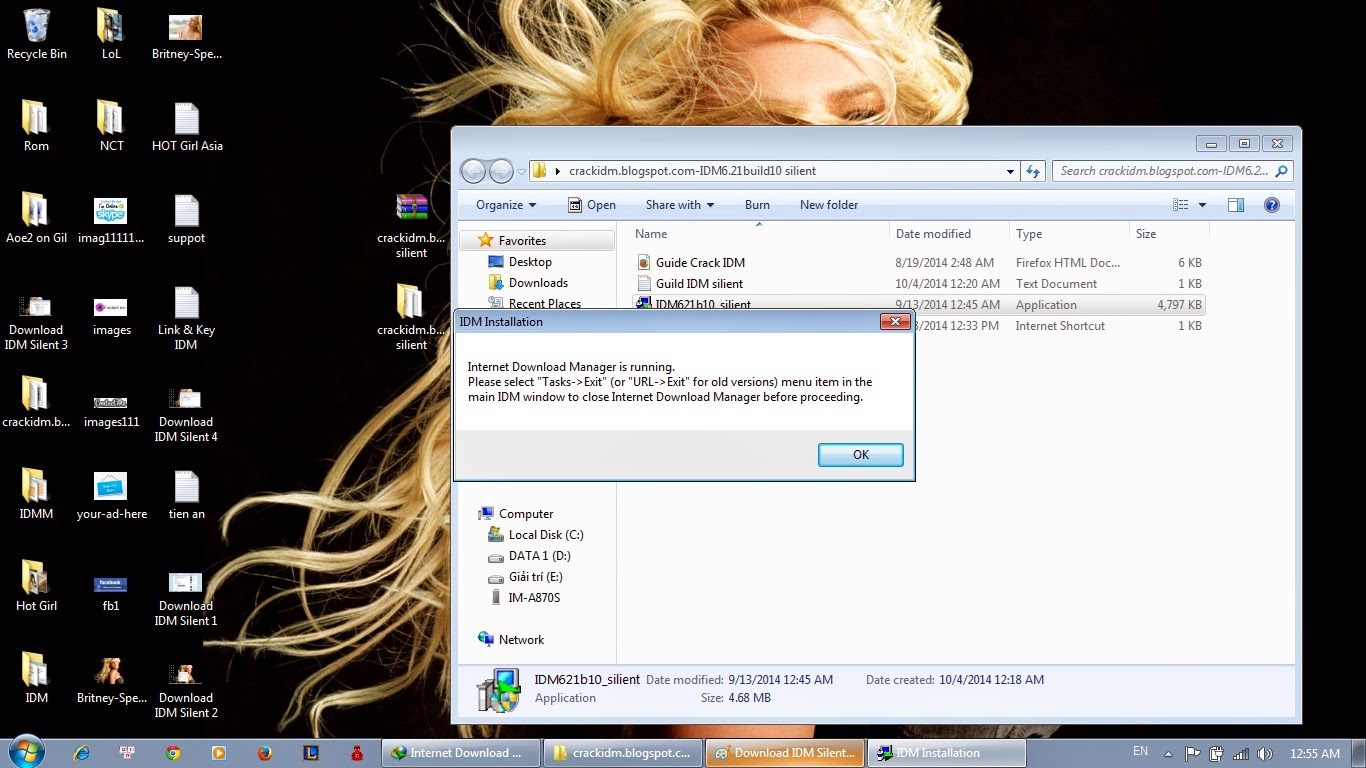The width and height of the screenshot is (1366, 768).
Task: Toggle the preview pane
Action: (1236, 205)
